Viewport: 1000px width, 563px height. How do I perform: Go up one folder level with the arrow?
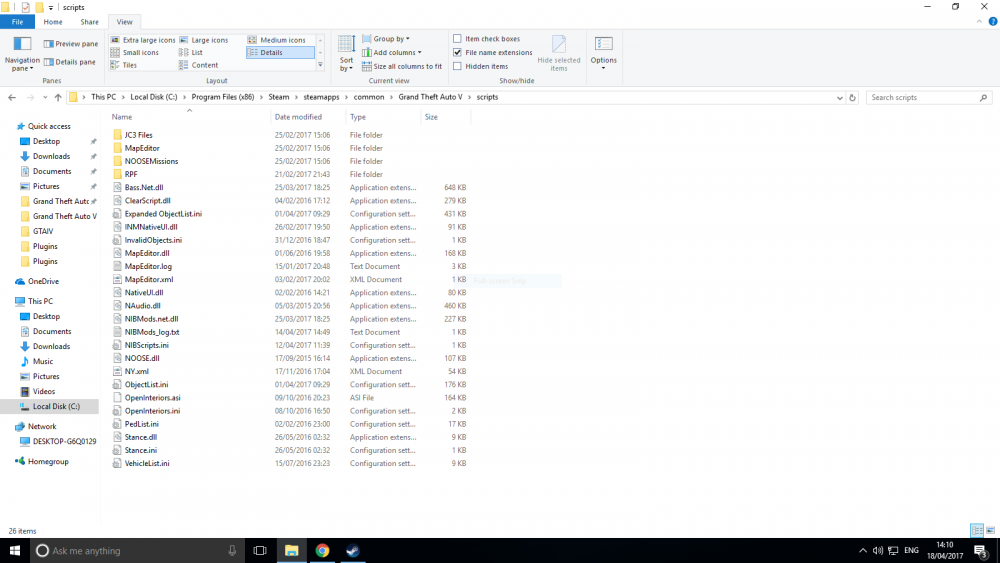pyautogui.click(x=59, y=98)
